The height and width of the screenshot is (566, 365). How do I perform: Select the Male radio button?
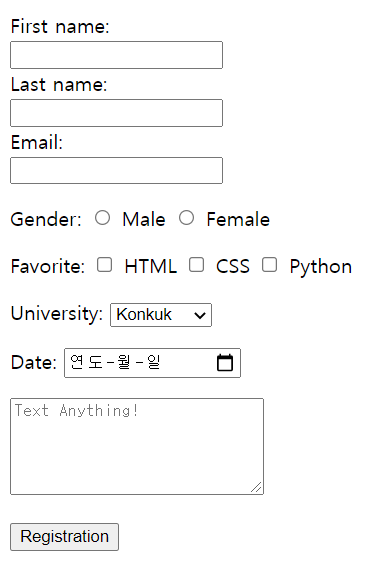[x=103, y=218]
